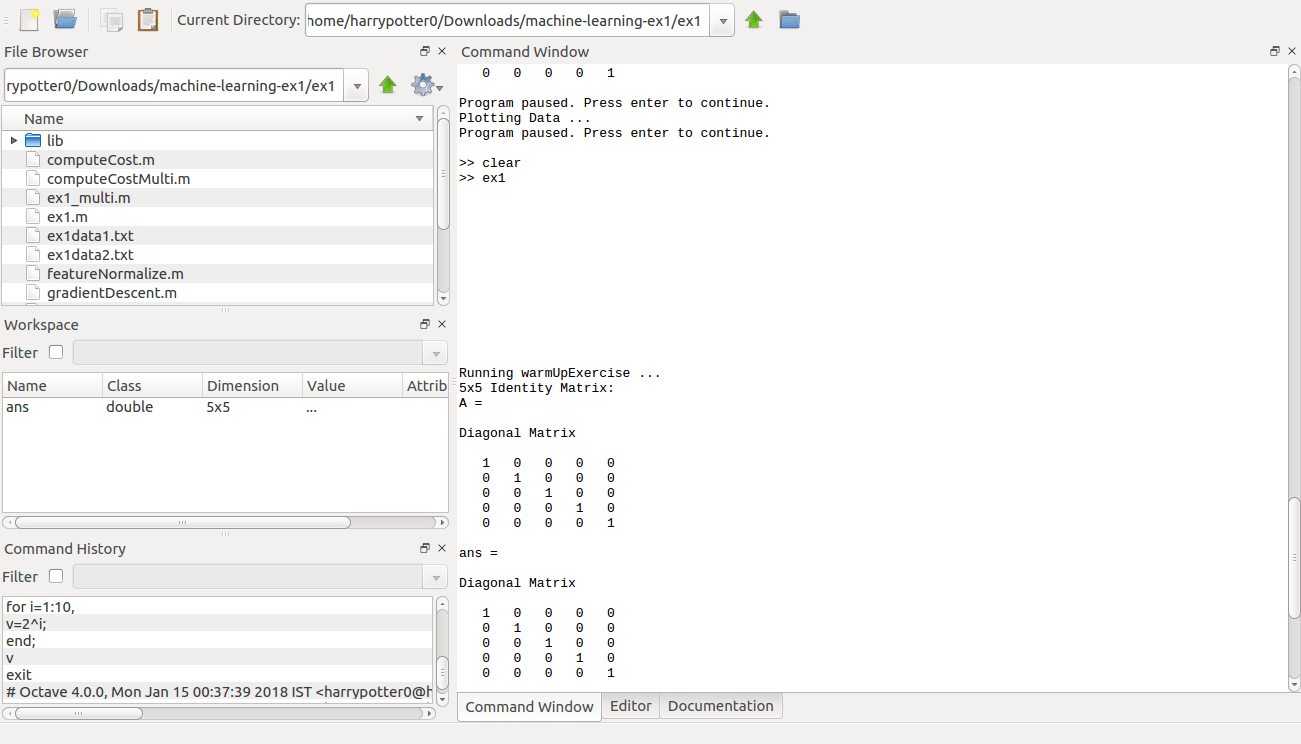Click the Copy toolbar icon
Image resolution: width=1301 pixels, height=744 pixels.
click(111, 19)
